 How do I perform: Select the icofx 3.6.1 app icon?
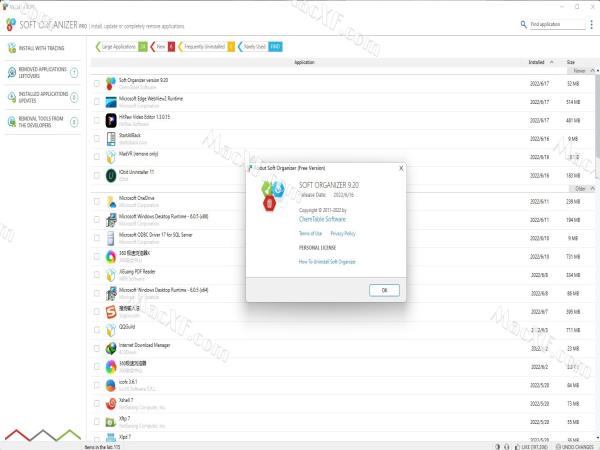111,385
